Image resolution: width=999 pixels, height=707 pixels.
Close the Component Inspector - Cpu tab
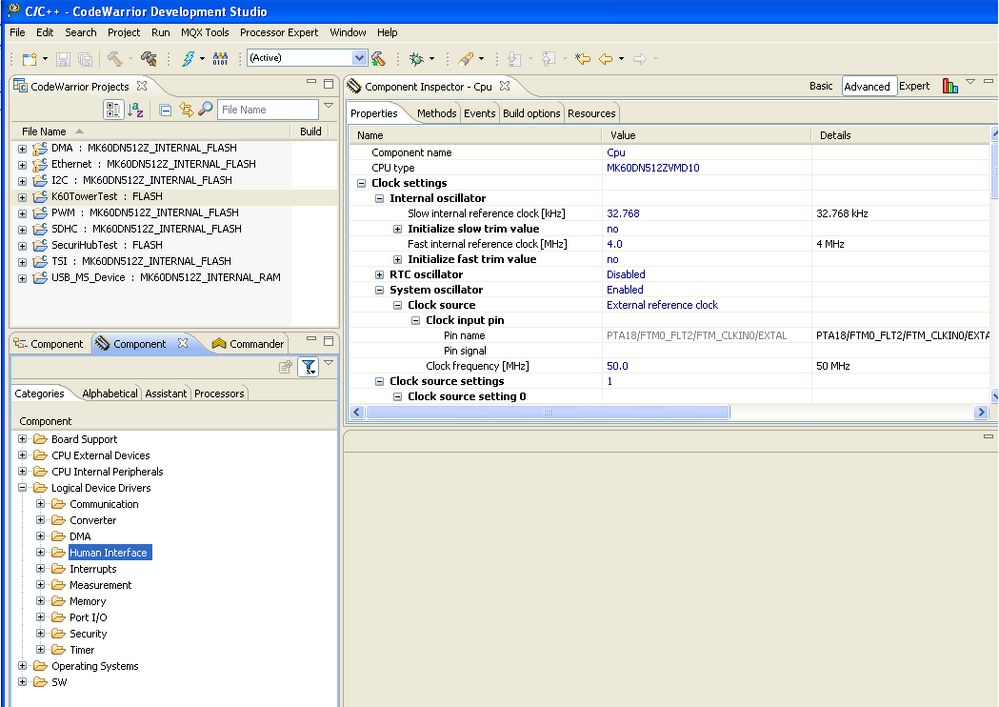click(505, 85)
